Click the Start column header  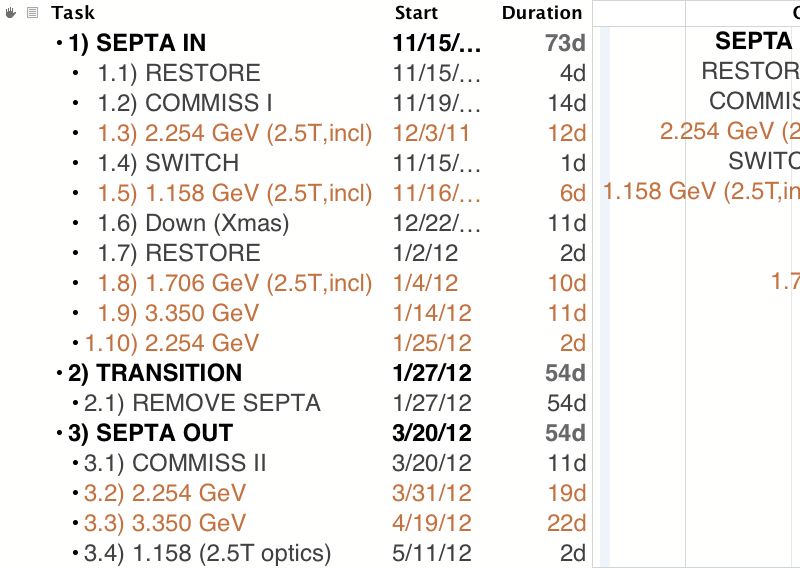click(x=416, y=13)
